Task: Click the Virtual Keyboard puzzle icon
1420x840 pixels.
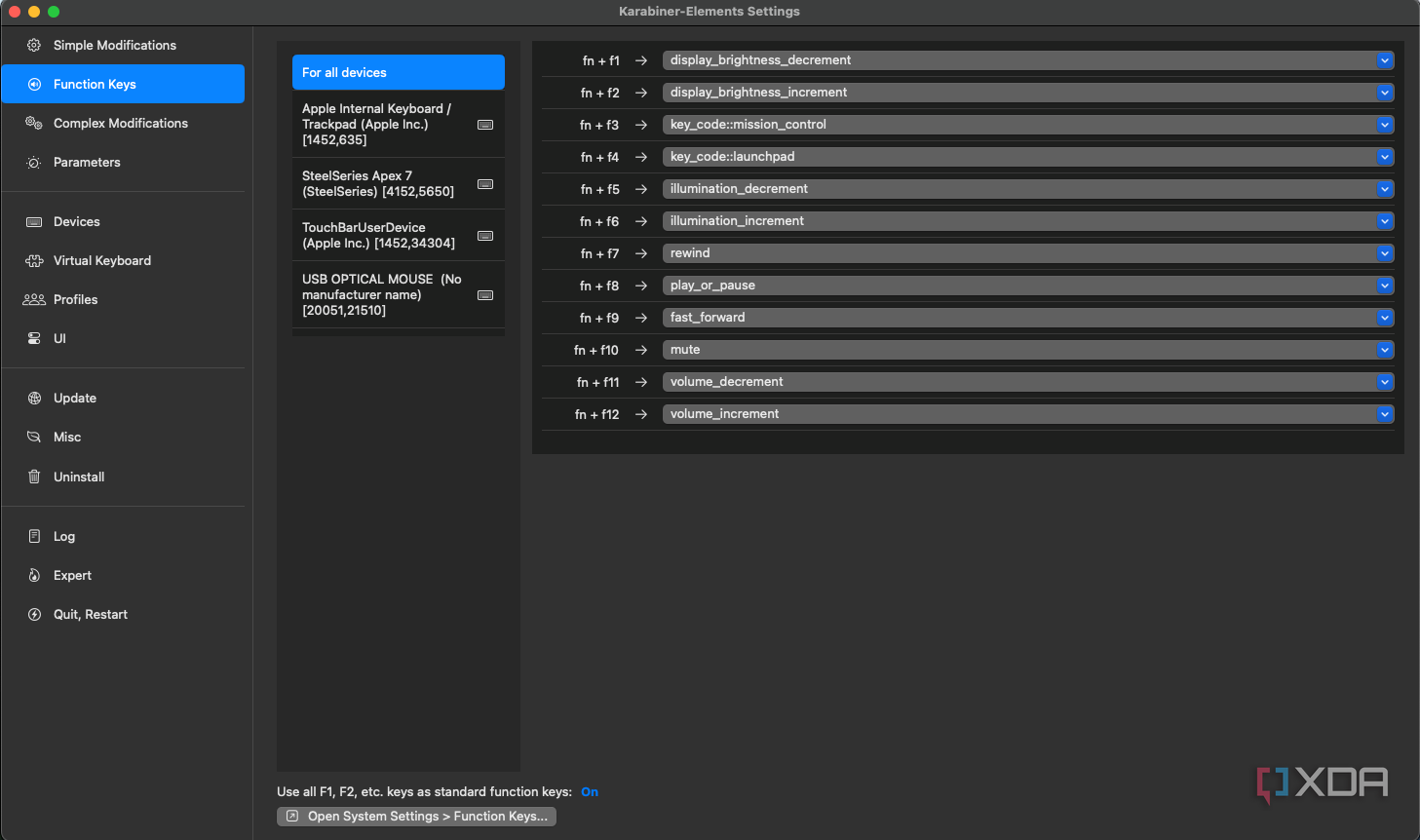Action: 34,261
